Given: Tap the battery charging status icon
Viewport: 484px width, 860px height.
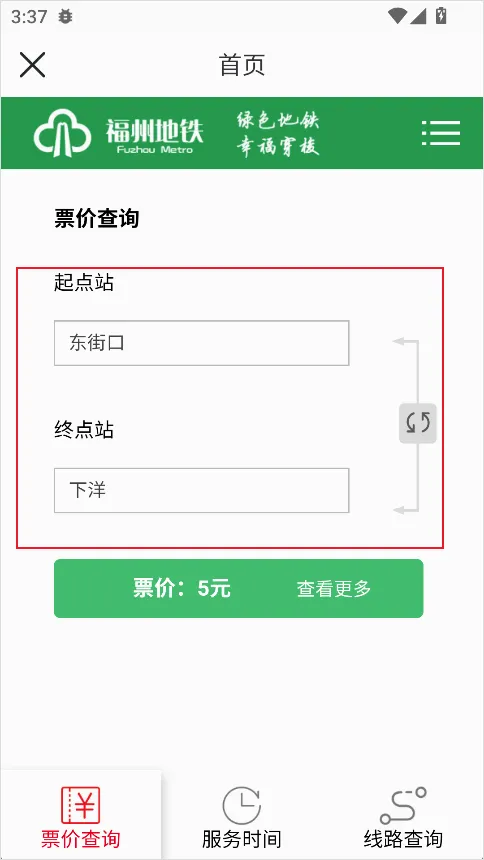Looking at the screenshot, I should pos(441,16).
